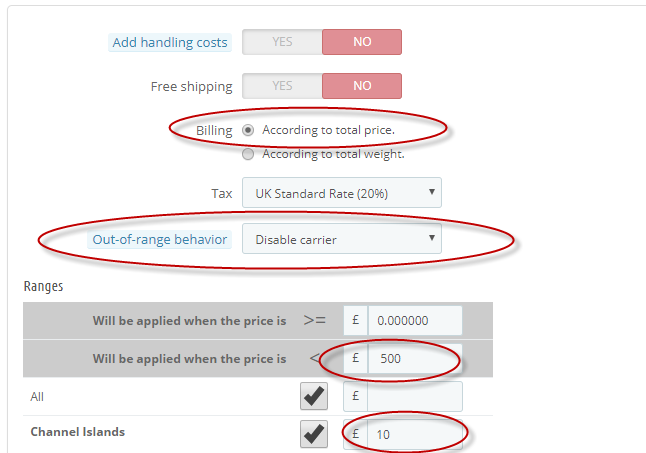
Task: Click the minimum price range field
Action: click(x=414, y=320)
